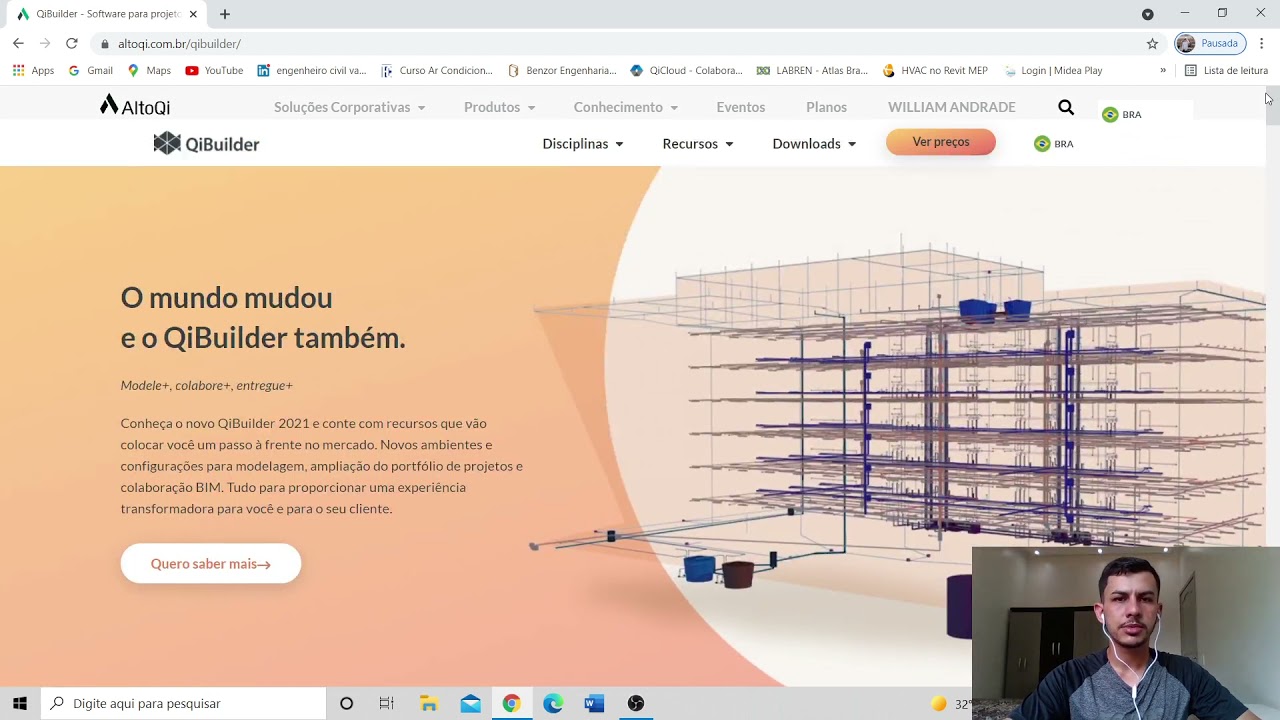
Task: Go back with the browser back arrow
Action: [x=18, y=43]
